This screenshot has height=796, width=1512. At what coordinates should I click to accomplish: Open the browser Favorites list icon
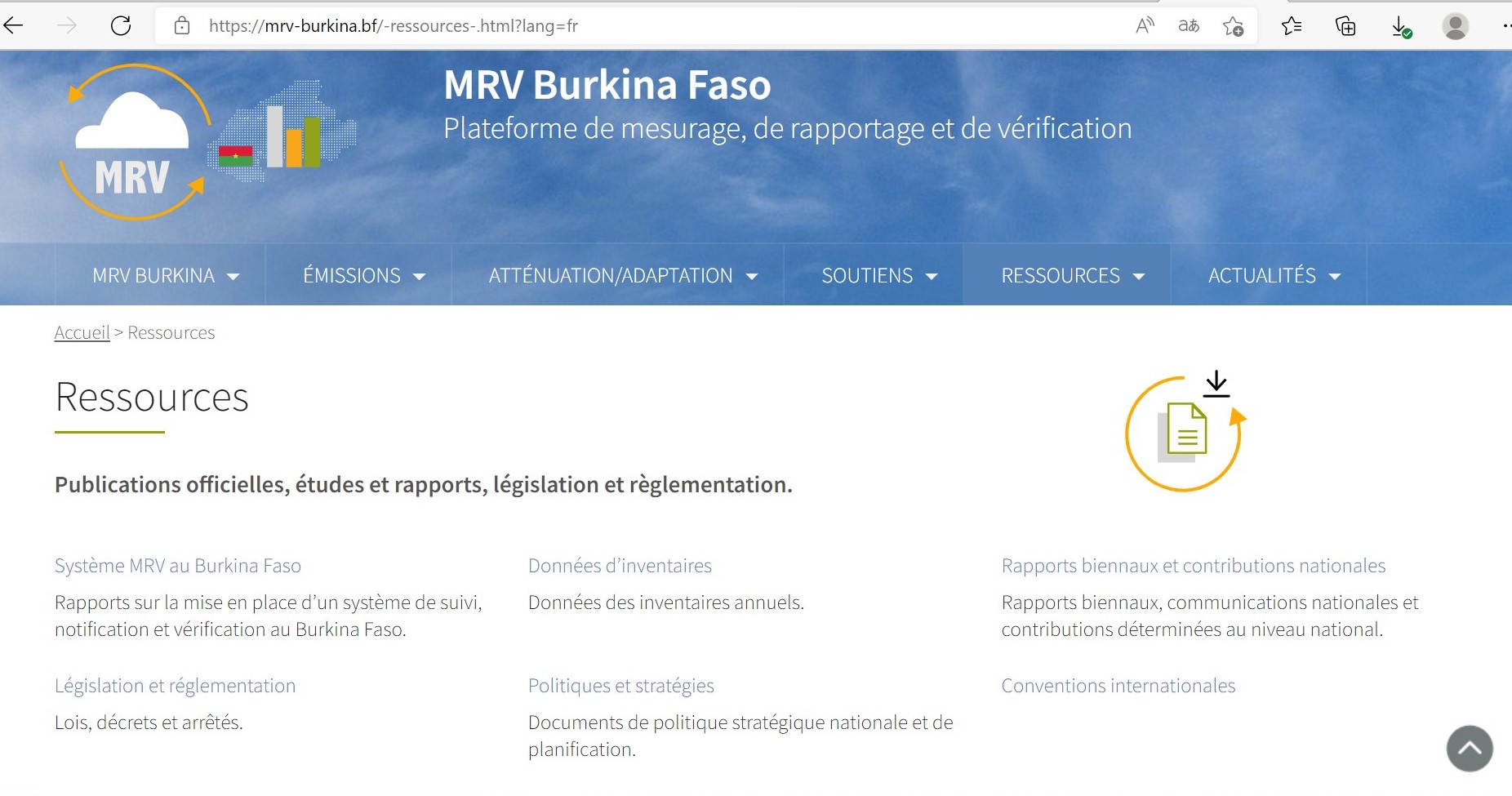tap(1292, 26)
